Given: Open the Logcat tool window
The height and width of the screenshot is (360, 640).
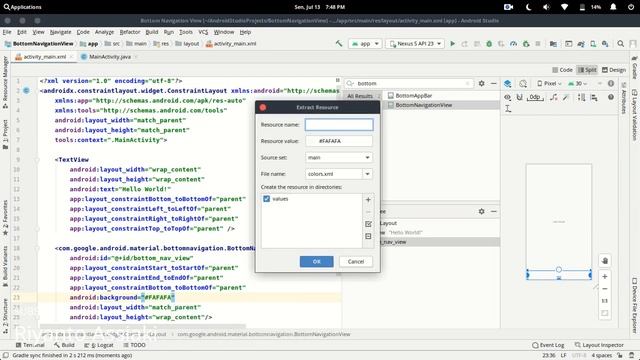Looking at the screenshot, I should pos(98,345).
